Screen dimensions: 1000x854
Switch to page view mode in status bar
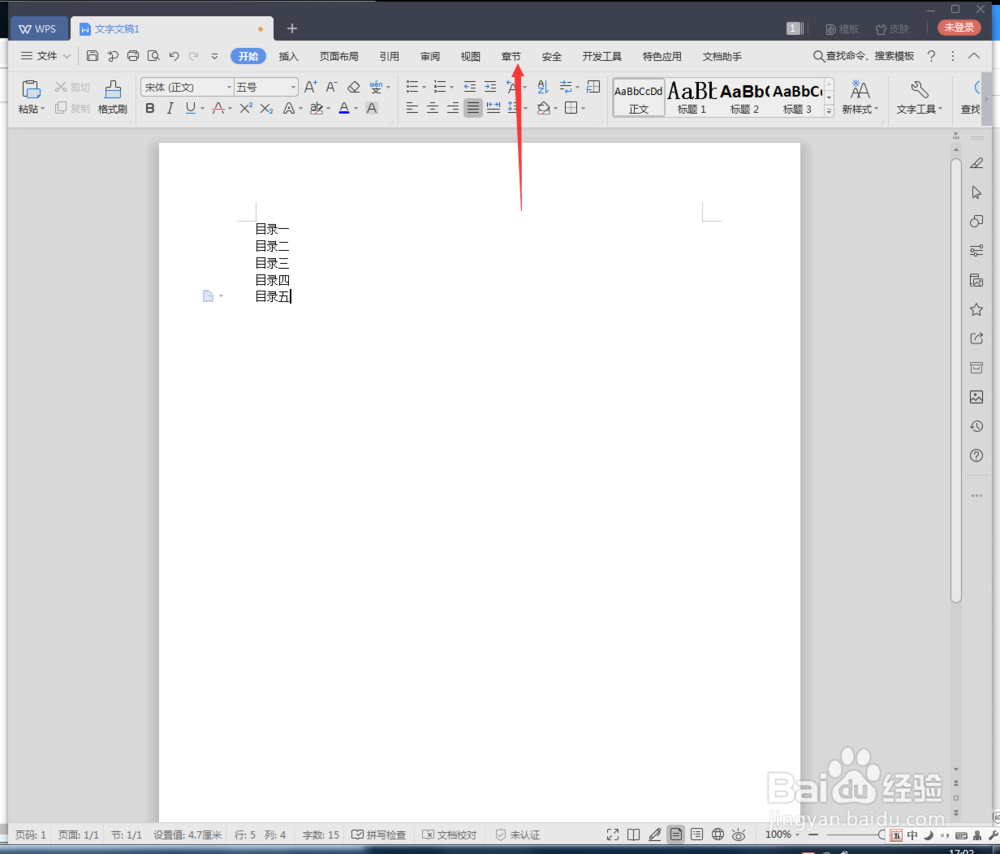click(675, 834)
